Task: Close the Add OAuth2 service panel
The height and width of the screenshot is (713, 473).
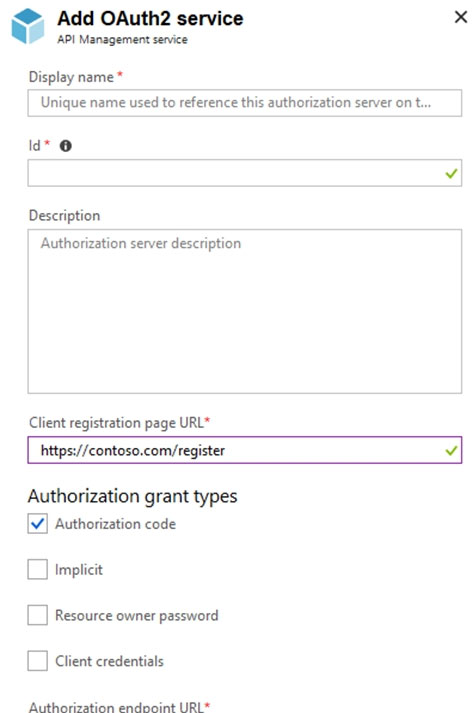Action: pos(461,17)
